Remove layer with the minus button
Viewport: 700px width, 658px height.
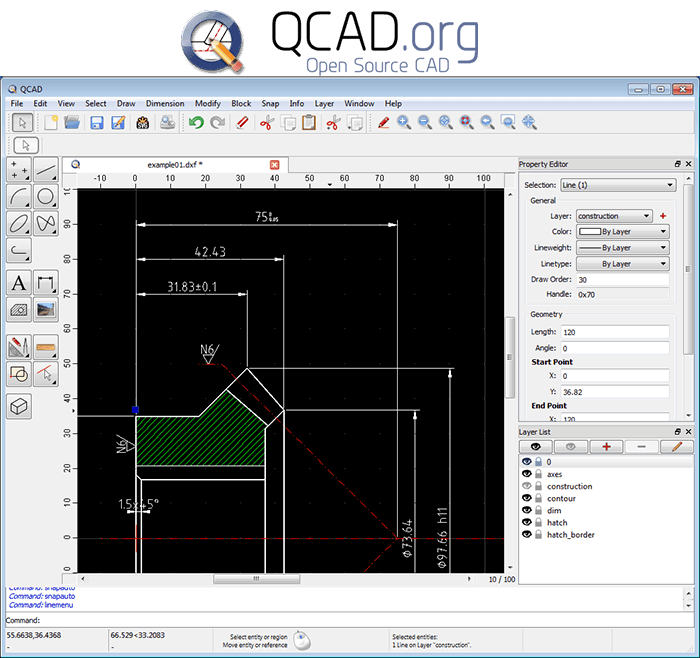(x=642, y=447)
